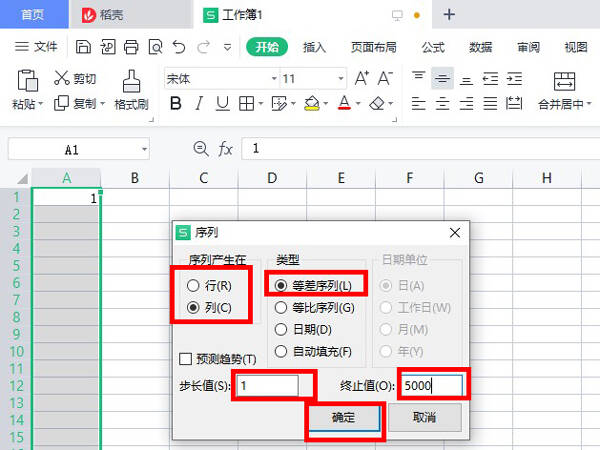This screenshot has width=600, height=450.
Task: Open the font color dropdown arrow
Action: [358, 104]
